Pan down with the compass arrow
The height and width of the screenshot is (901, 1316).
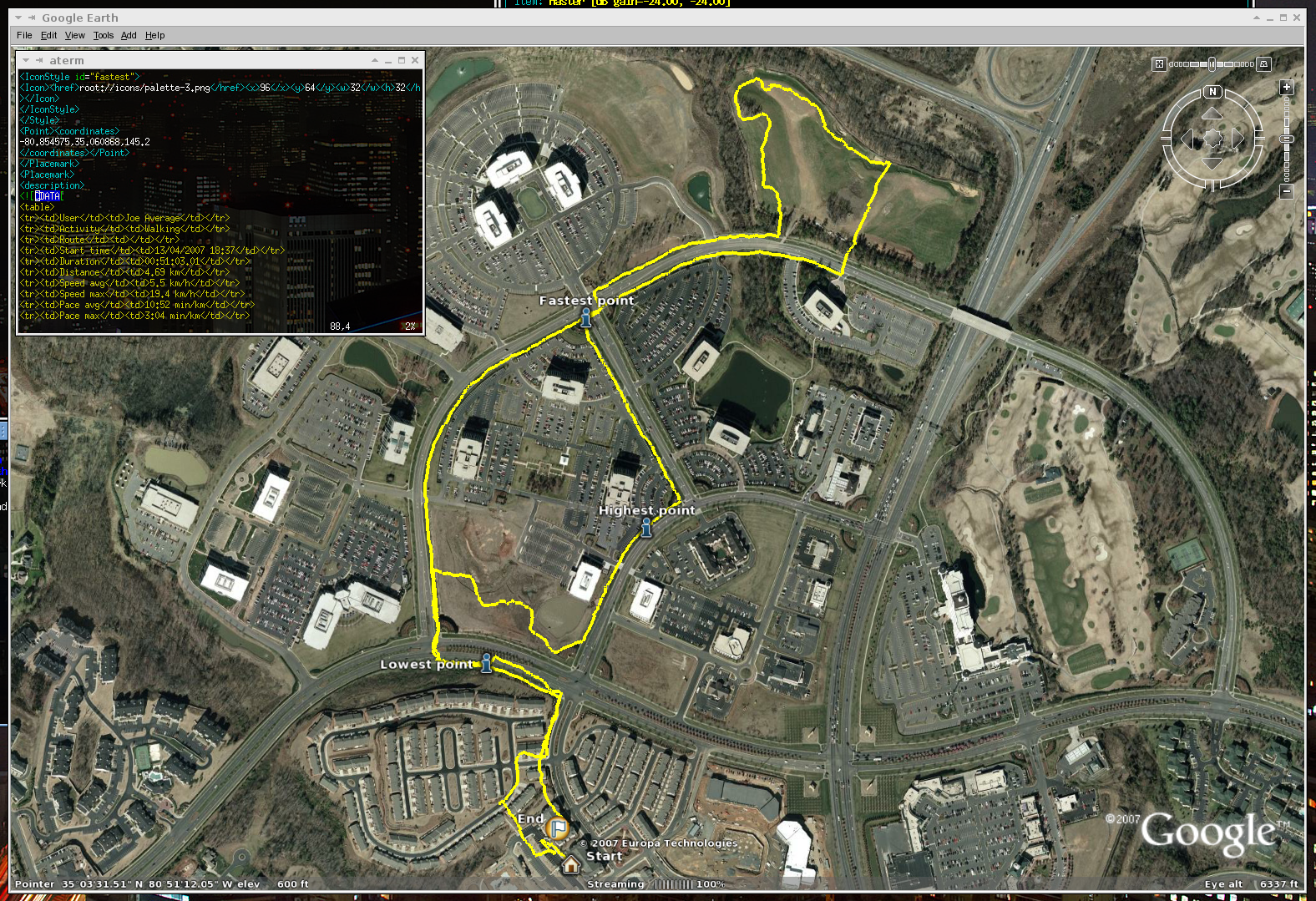coord(1212,163)
